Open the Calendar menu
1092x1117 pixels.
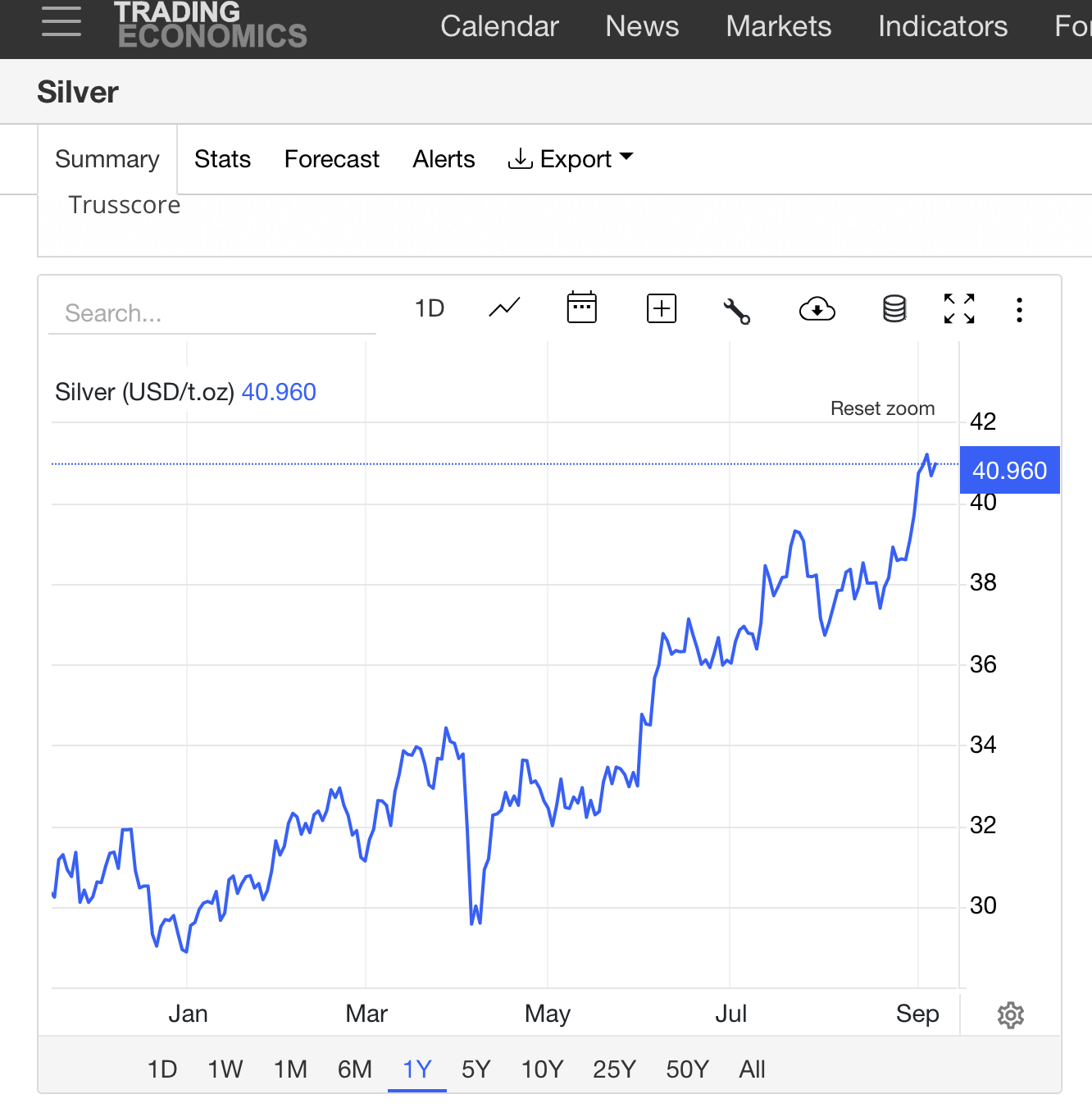pyautogui.click(x=499, y=26)
